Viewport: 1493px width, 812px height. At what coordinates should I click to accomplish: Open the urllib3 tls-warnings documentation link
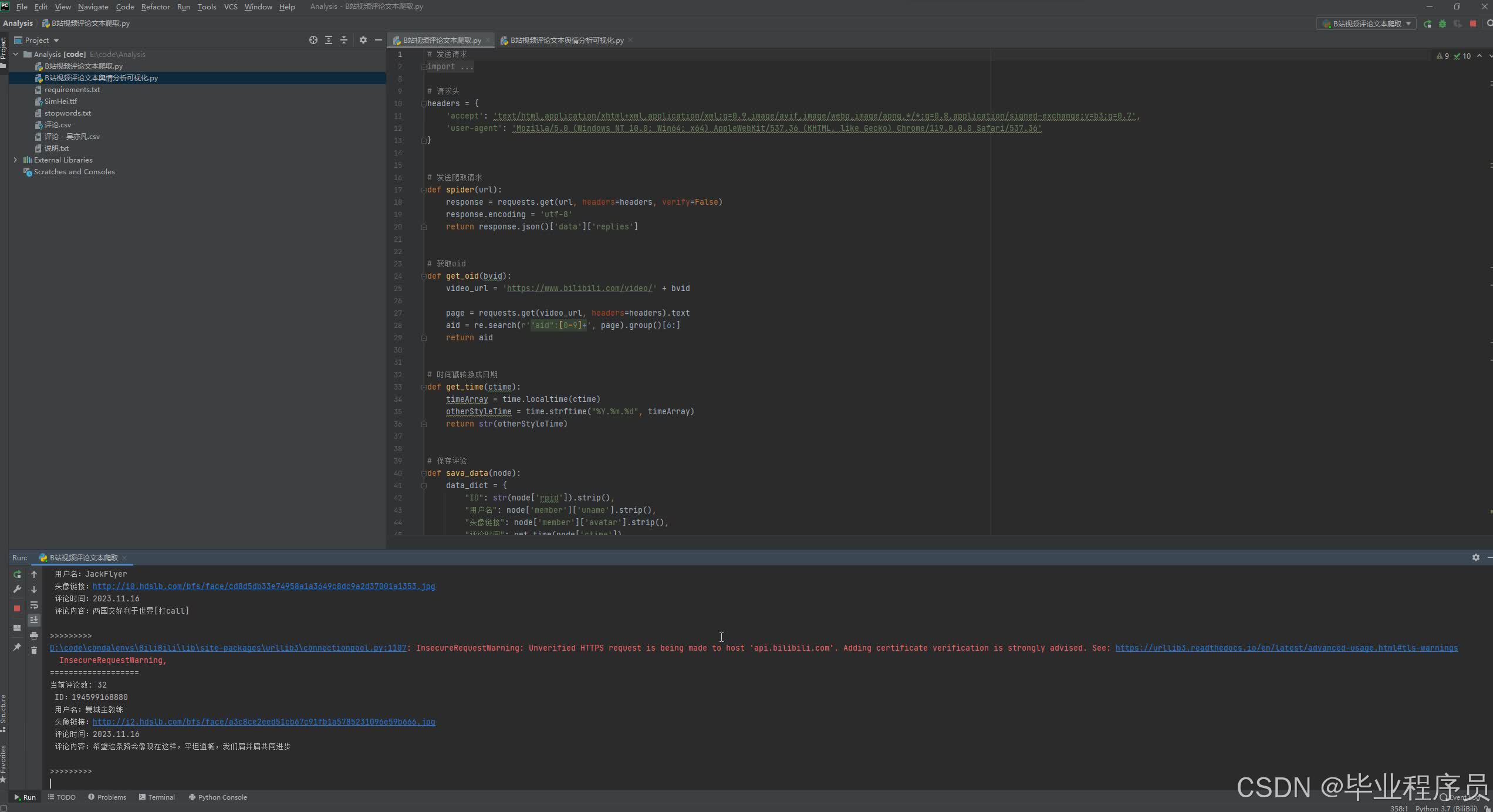1286,648
